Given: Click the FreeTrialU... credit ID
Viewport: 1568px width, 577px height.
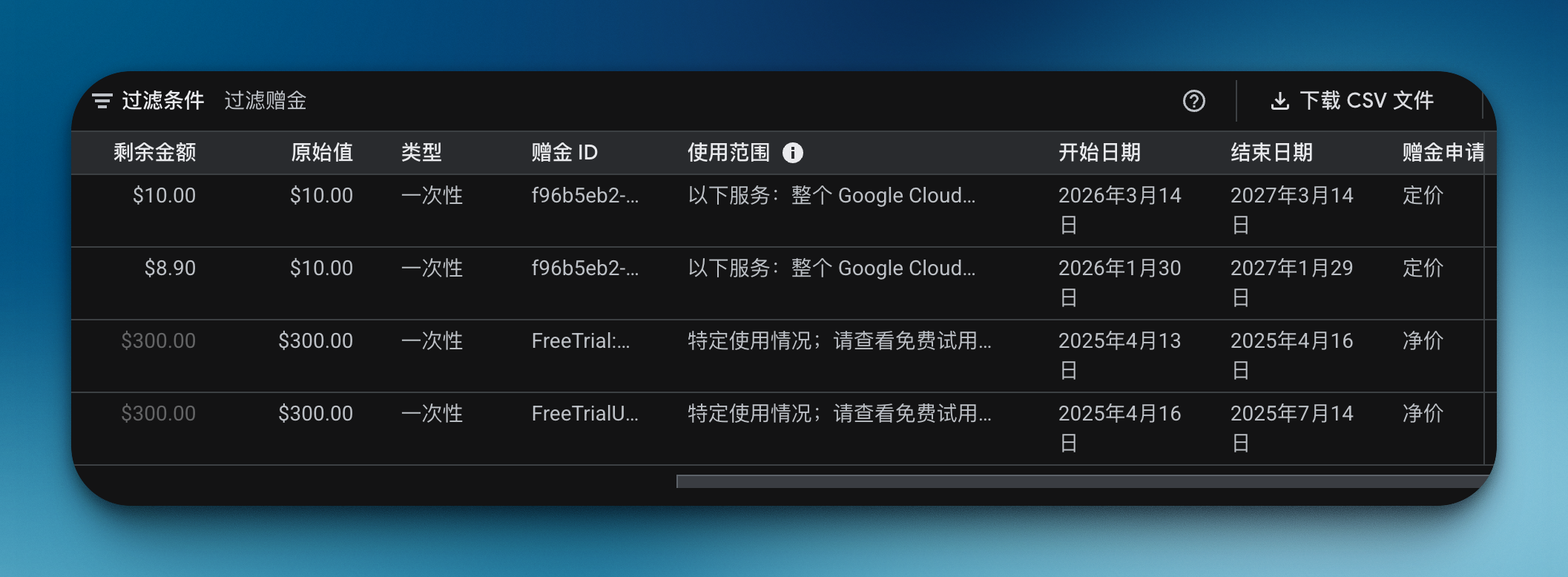Looking at the screenshot, I should click(584, 414).
